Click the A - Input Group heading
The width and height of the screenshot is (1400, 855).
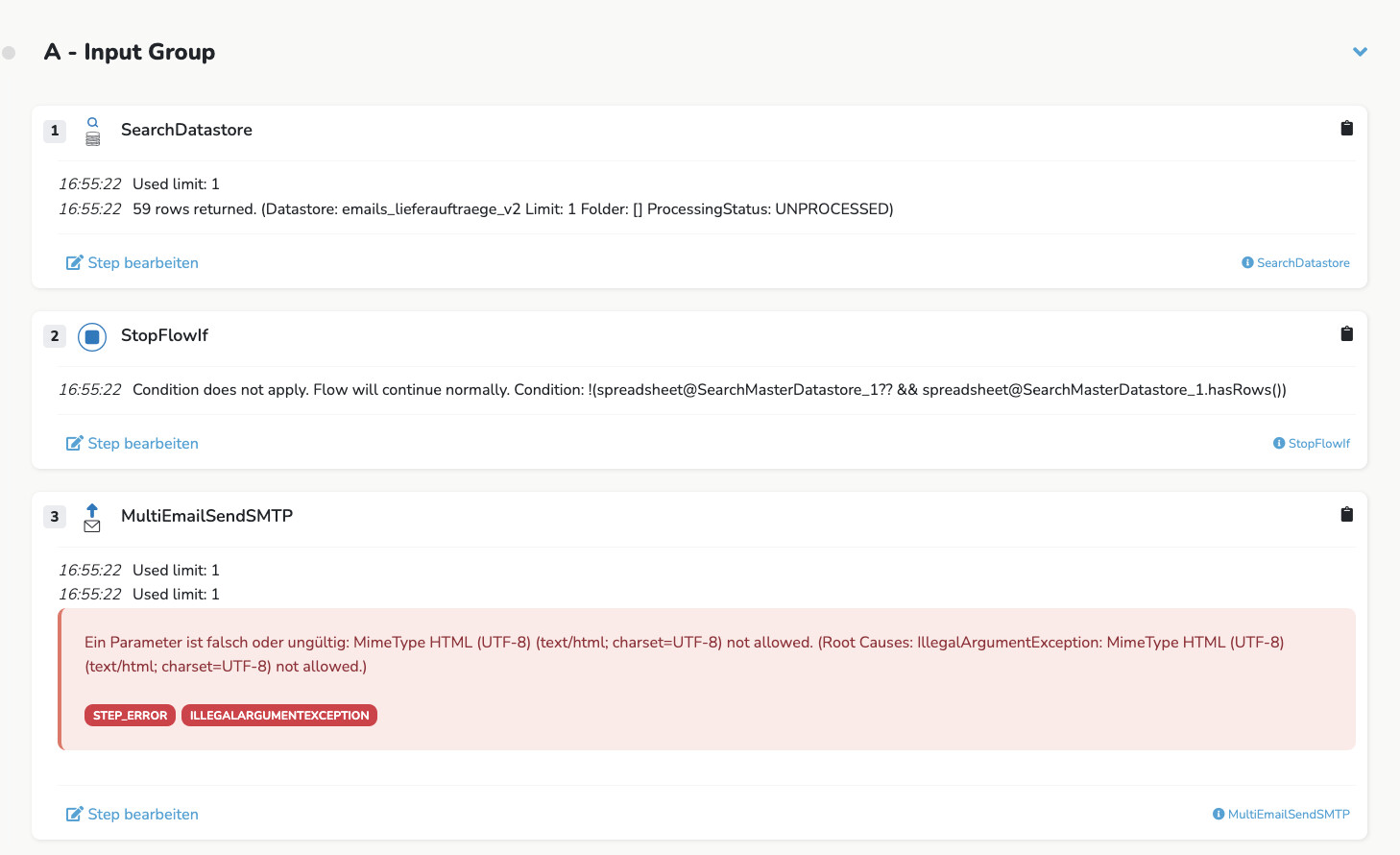130,52
